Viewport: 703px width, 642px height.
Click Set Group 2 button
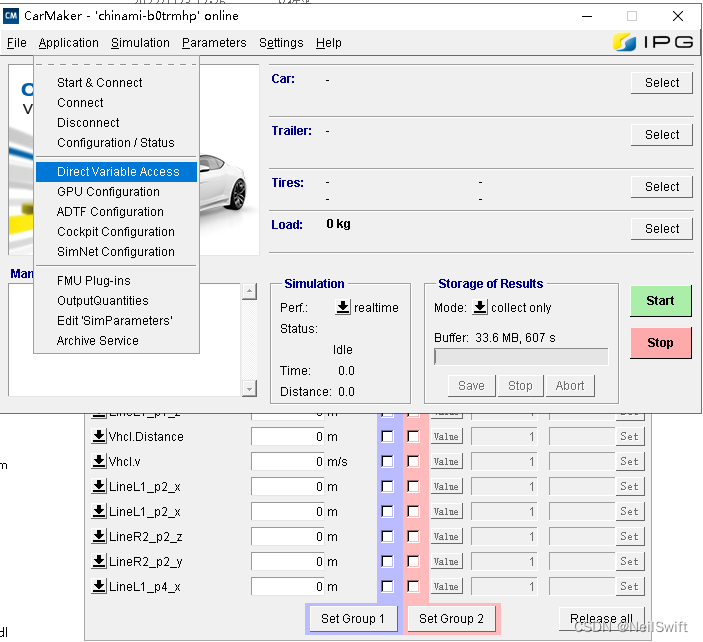(x=451, y=619)
